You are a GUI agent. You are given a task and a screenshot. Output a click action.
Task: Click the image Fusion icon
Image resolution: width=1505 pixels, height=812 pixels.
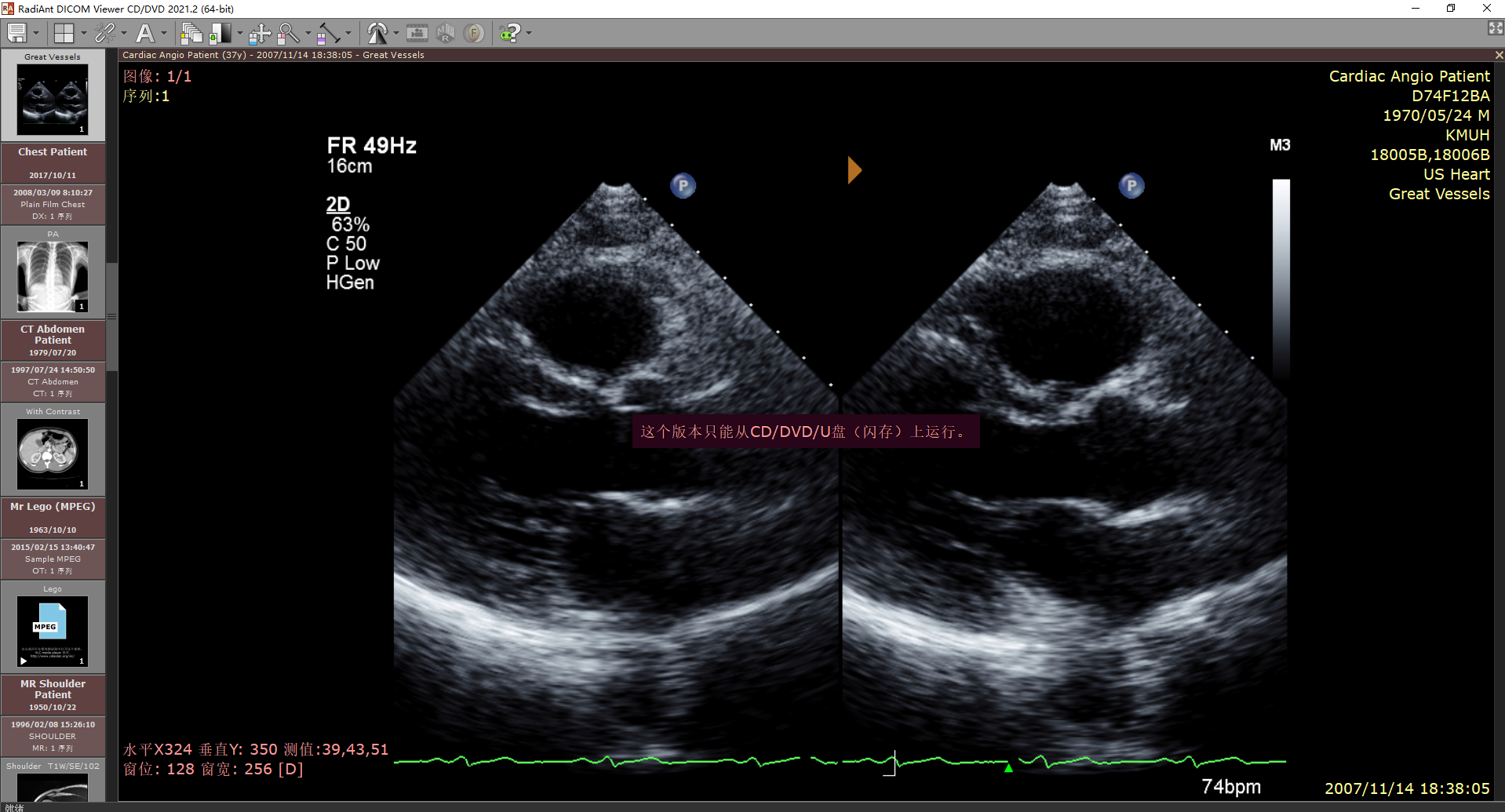click(x=474, y=33)
